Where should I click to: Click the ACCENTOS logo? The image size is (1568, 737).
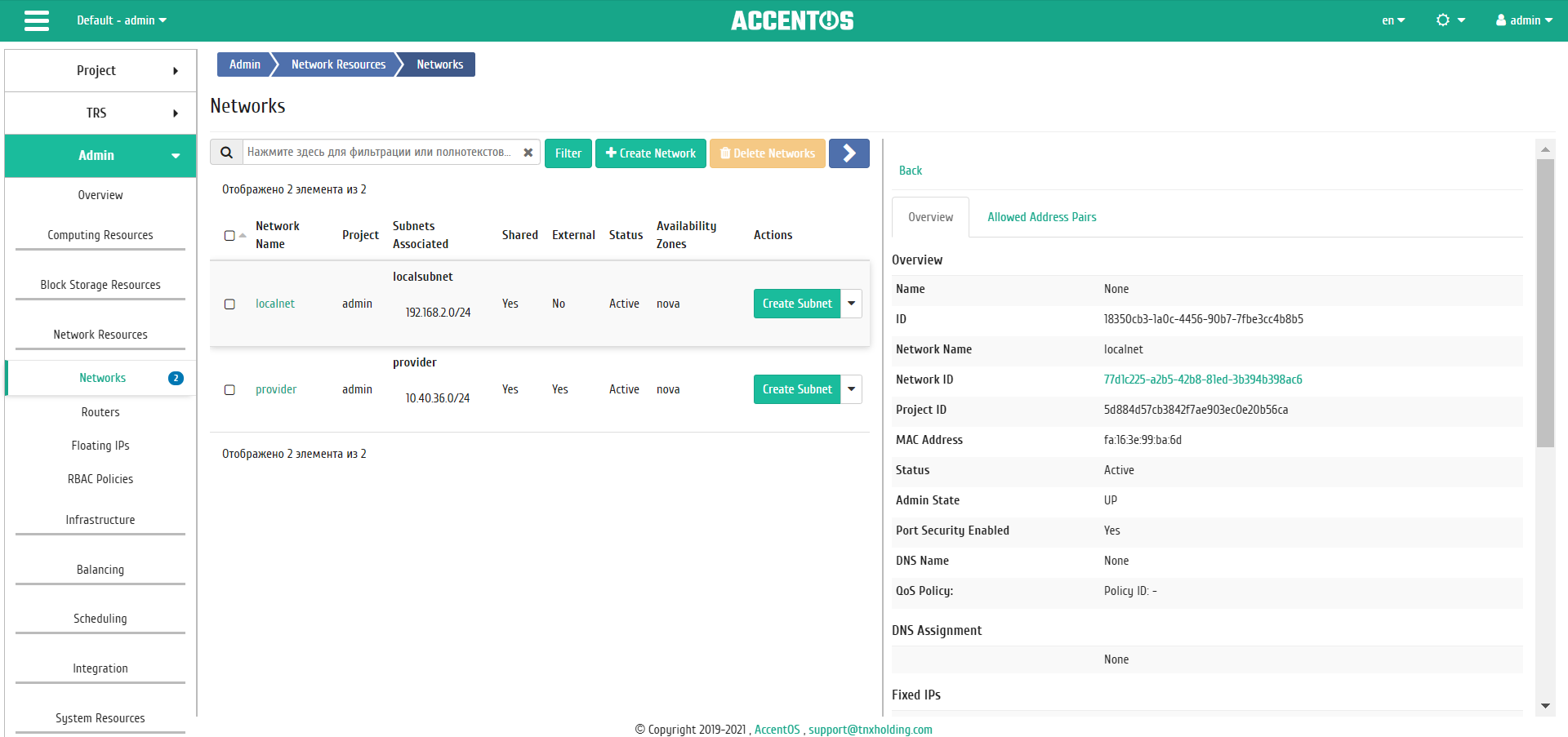pyautogui.click(x=792, y=20)
